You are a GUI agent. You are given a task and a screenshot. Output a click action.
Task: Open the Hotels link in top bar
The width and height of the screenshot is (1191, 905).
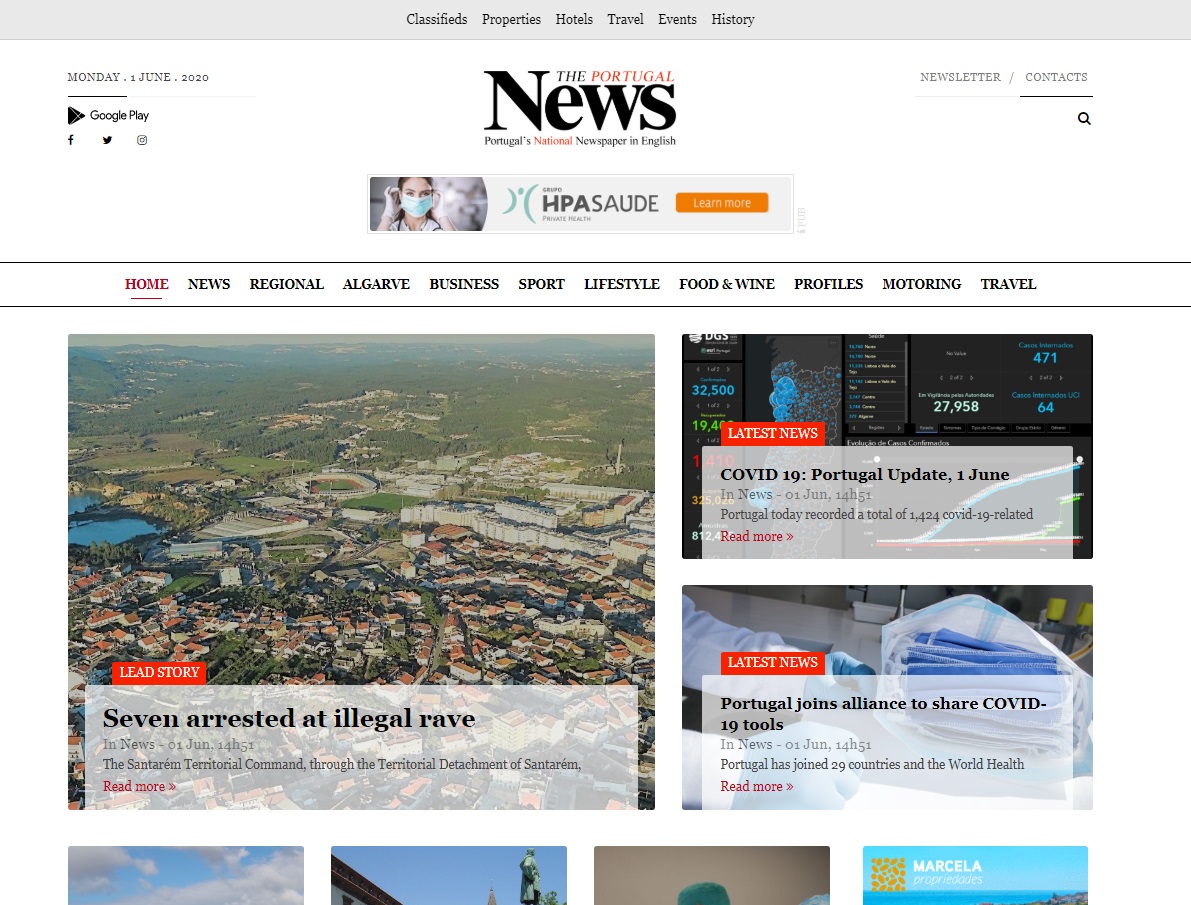pos(574,19)
